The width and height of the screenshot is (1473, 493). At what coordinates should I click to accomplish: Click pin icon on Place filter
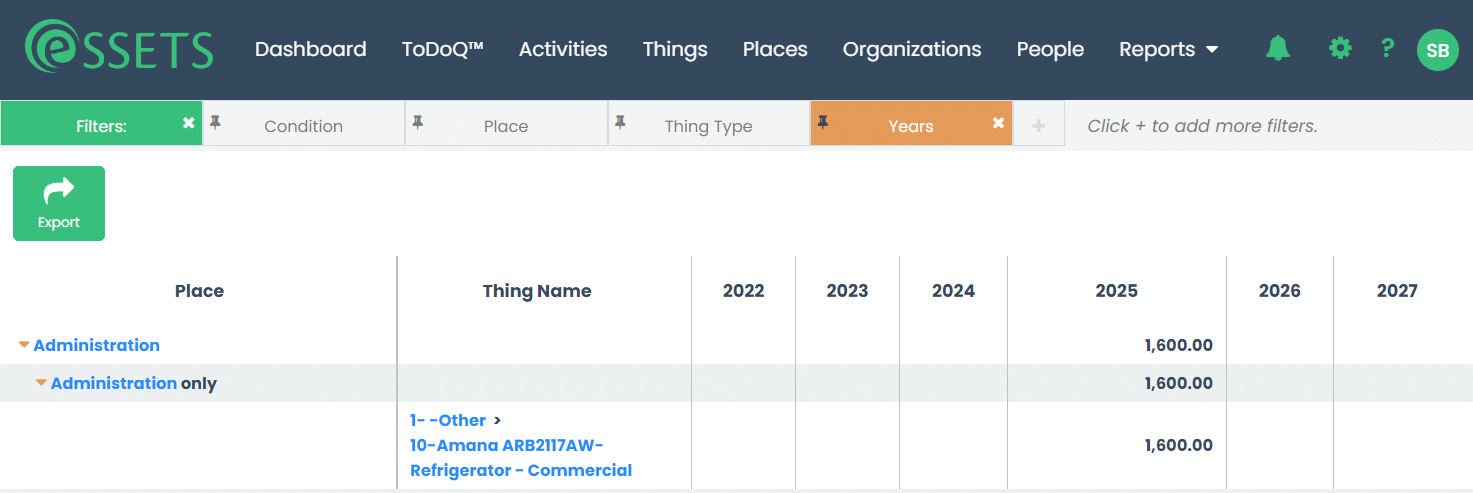[418, 122]
